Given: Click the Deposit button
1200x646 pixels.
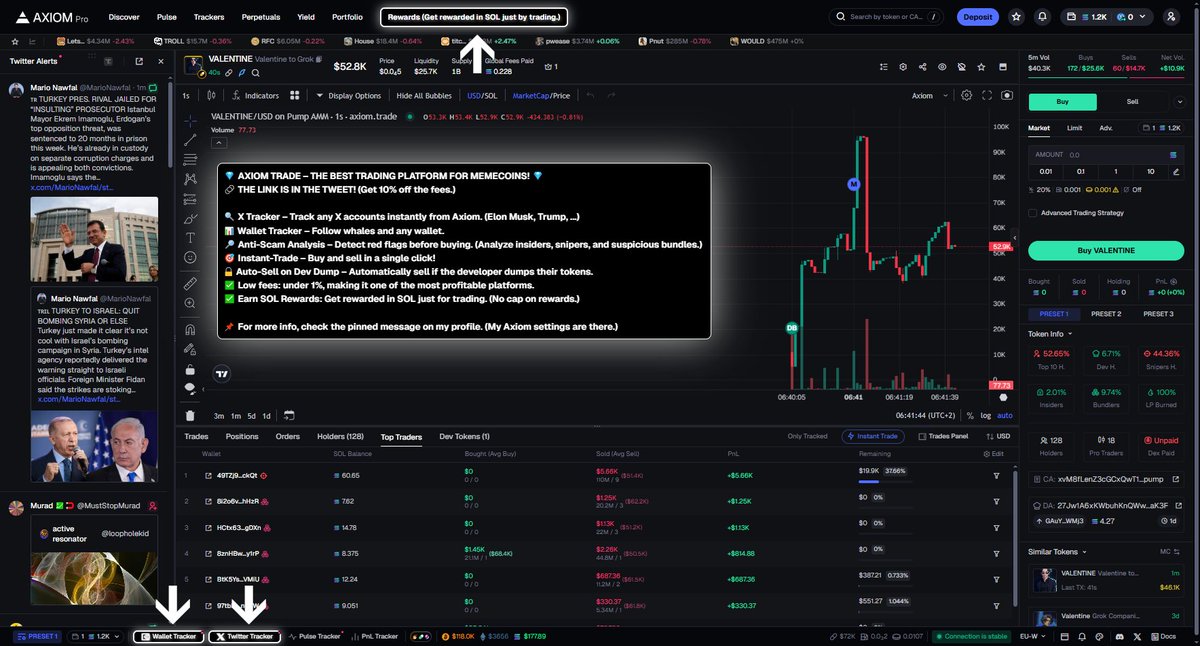Looking at the screenshot, I should (977, 17).
